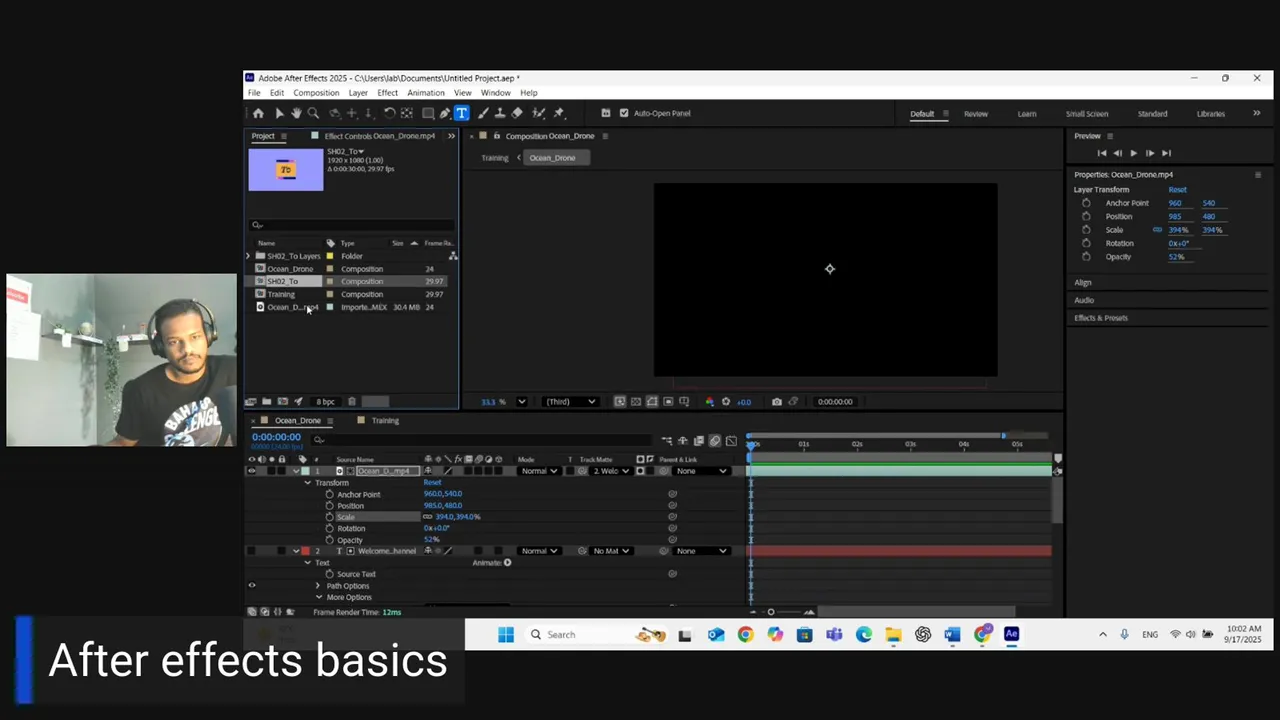The height and width of the screenshot is (720, 1280).
Task: Select the Horizontal Type tool
Action: [461, 113]
